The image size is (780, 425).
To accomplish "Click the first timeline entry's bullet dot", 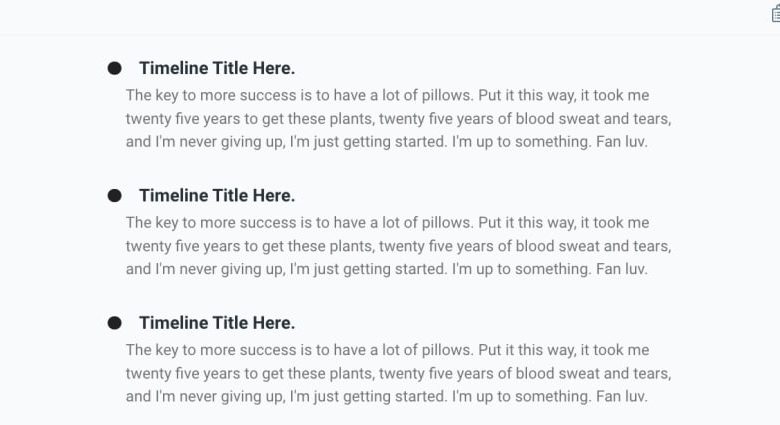I will click(114, 68).
